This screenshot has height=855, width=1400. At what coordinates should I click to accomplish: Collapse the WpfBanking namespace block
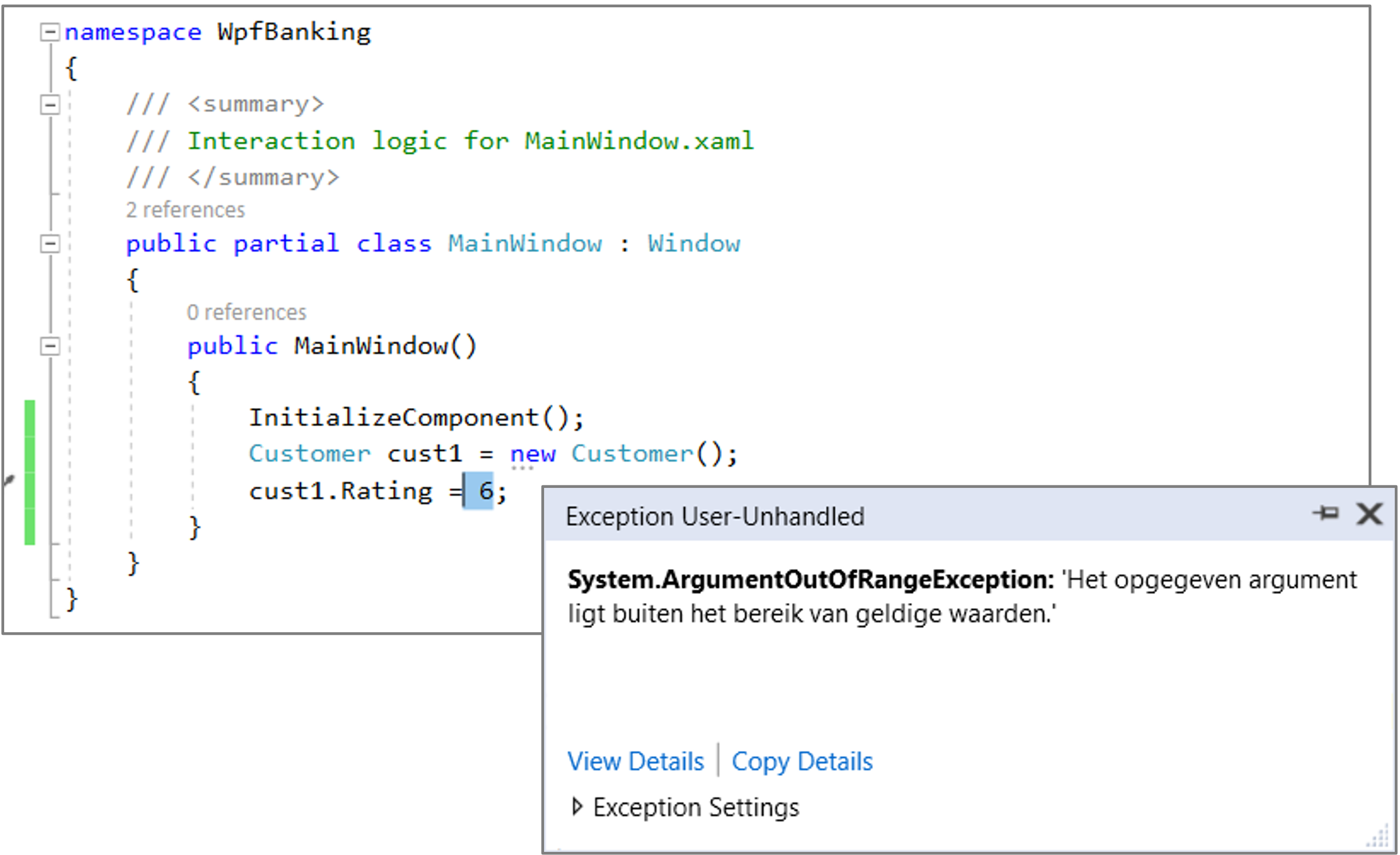pos(49,32)
